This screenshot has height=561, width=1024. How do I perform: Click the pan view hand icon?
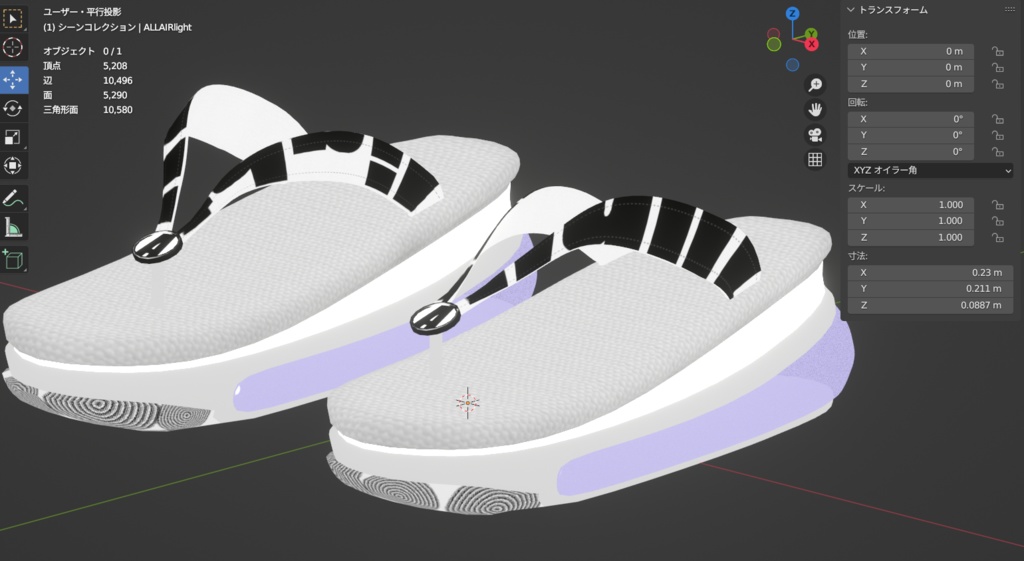click(815, 110)
